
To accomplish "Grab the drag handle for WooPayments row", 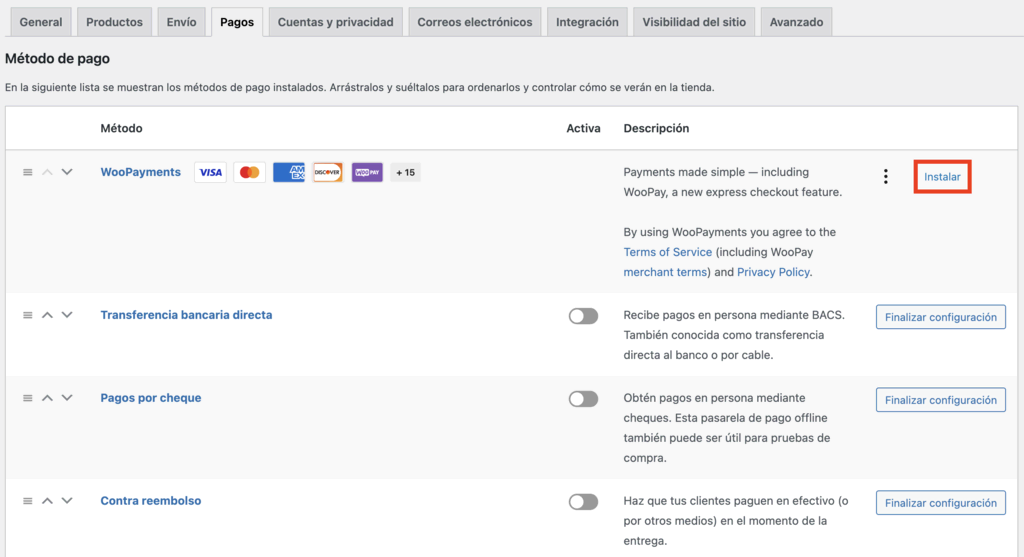I will click(x=28, y=172).
